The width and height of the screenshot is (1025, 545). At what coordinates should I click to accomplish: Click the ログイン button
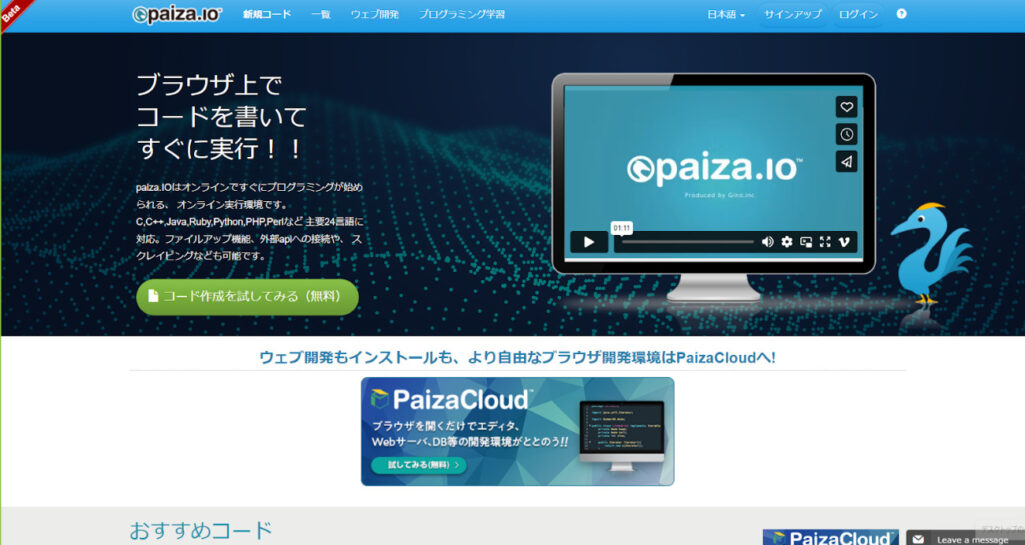(x=858, y=14)
